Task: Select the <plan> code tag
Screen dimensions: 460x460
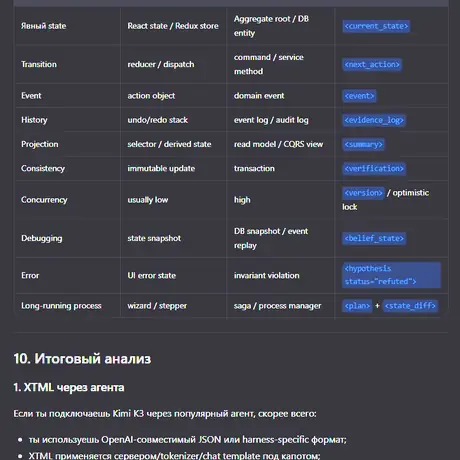Action: [x=357, y=306]
